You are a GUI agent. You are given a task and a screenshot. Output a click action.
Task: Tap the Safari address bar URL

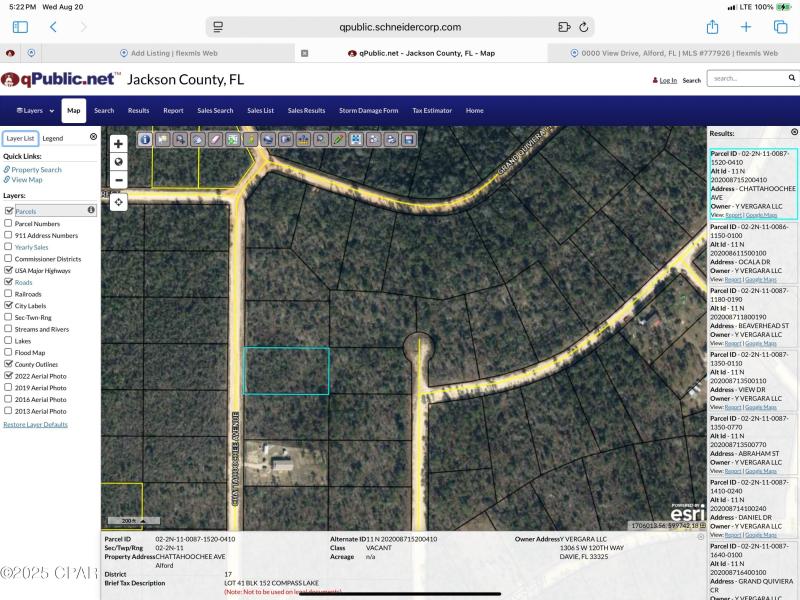(400, 27)
